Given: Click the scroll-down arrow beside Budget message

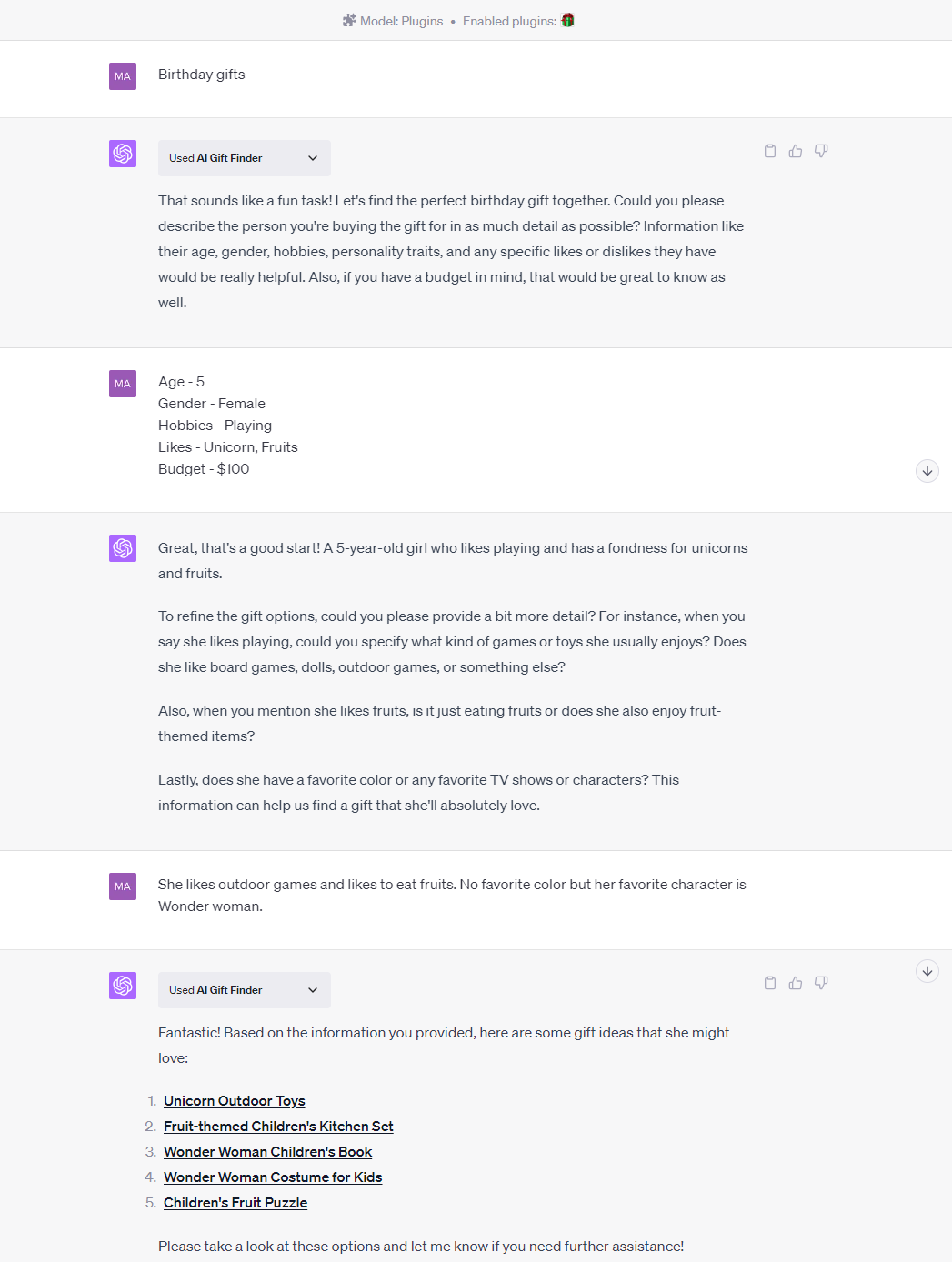Looking at the screenshot, I should pyautogui.click(x=927, y=471).
